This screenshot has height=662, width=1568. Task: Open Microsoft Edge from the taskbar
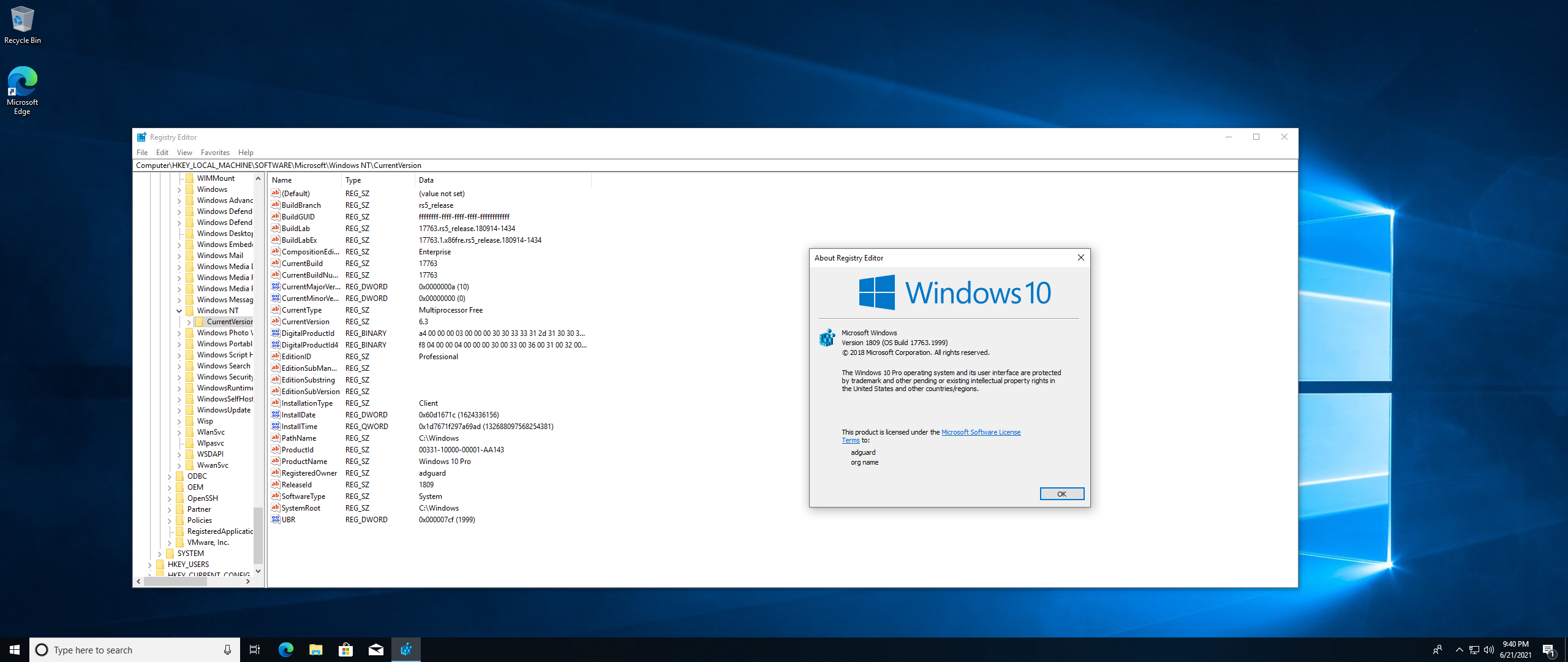coord(285,650)
